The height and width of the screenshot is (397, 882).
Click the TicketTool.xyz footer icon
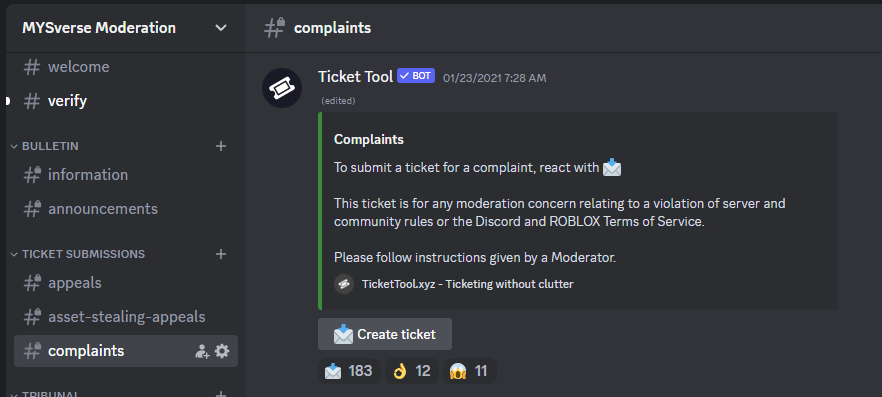(344, 284)
